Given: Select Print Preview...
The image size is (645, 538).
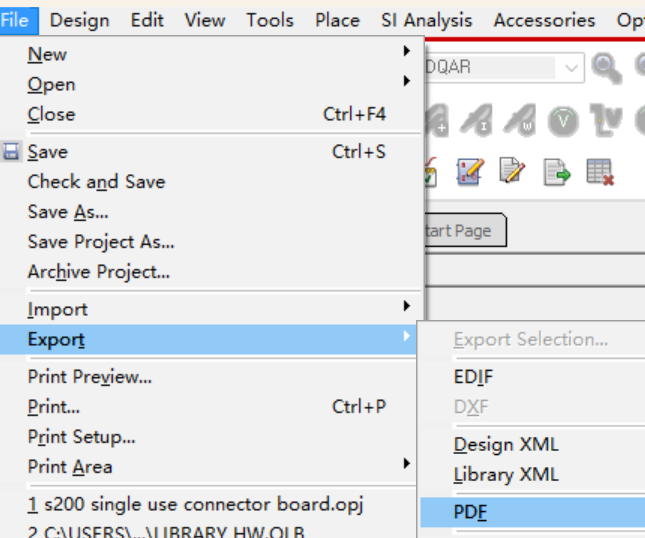Looking at the screenshot, I should coord(208,377).
